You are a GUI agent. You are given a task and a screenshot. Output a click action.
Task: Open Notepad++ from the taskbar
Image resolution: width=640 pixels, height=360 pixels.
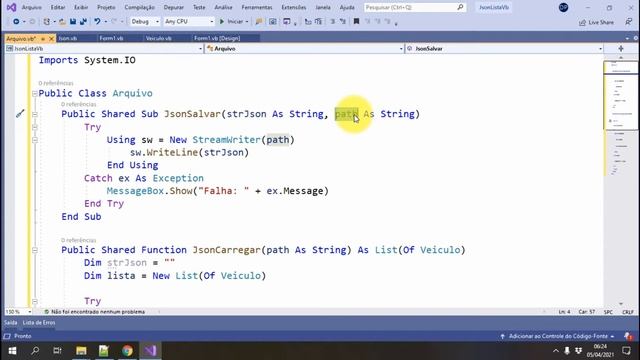tap(104, 351)
